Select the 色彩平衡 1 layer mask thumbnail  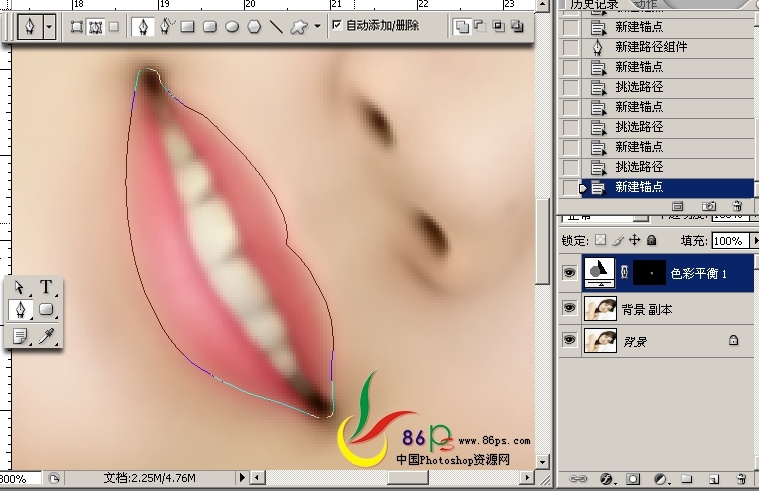(650, 273)
